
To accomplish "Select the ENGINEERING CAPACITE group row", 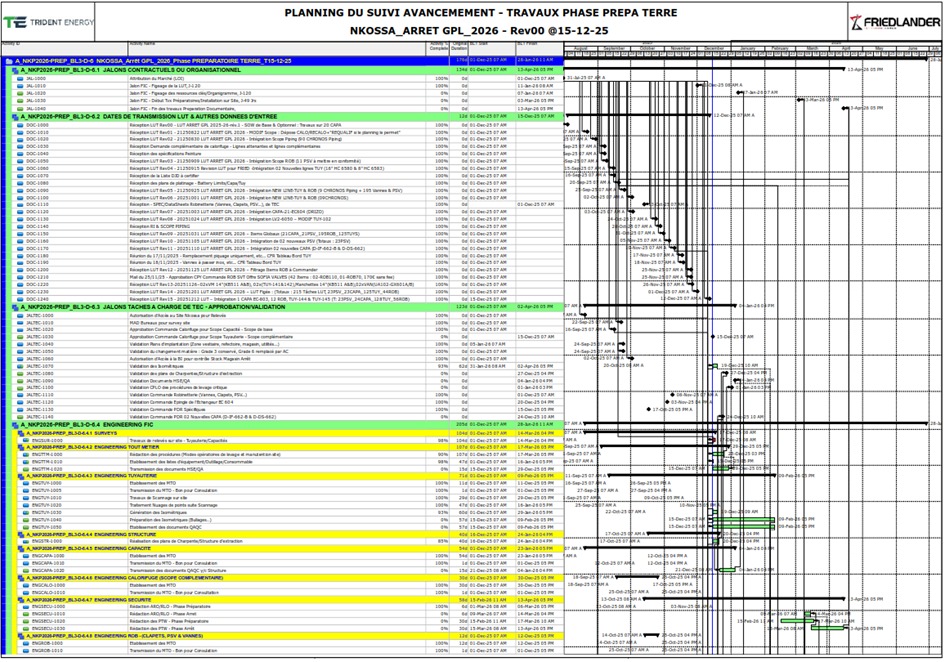I will [x=289, y=549].
